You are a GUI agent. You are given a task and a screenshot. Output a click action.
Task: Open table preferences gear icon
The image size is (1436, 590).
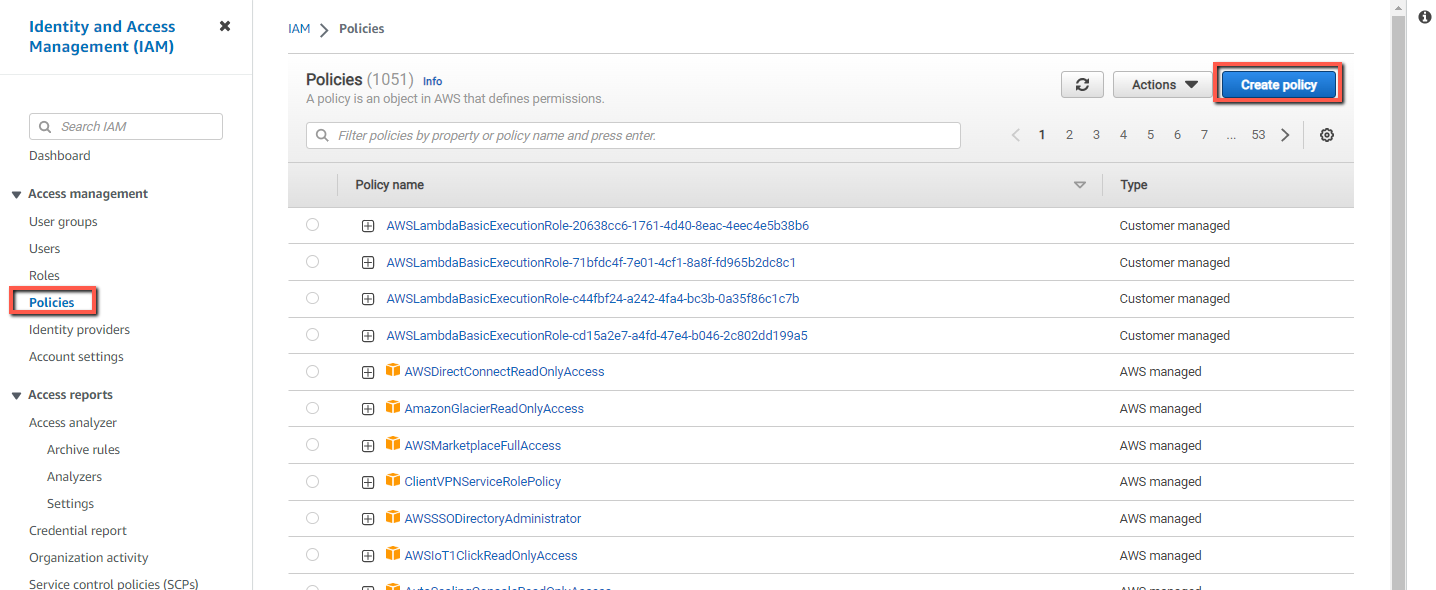tap(1327, 135)
